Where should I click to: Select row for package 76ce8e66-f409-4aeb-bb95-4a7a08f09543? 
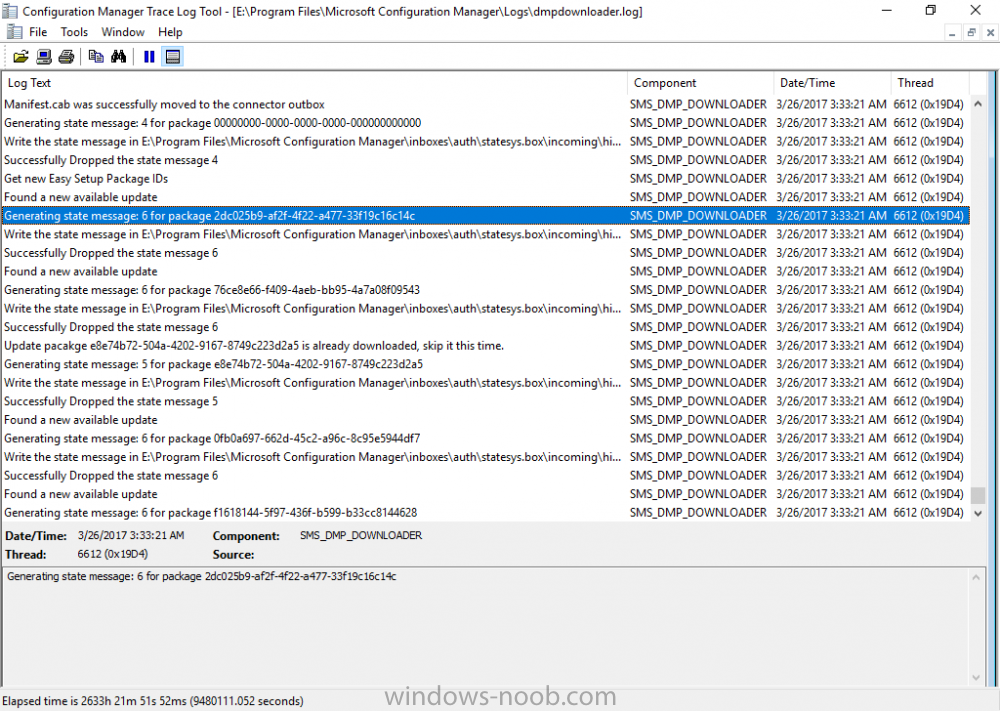coord(486,290)
